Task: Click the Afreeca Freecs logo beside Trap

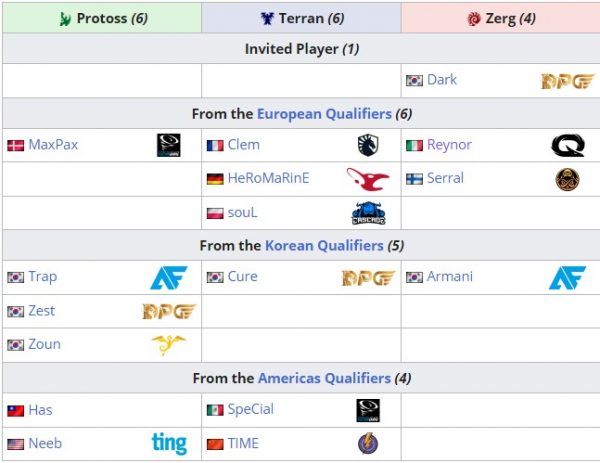Action: (x=169, y=277)
